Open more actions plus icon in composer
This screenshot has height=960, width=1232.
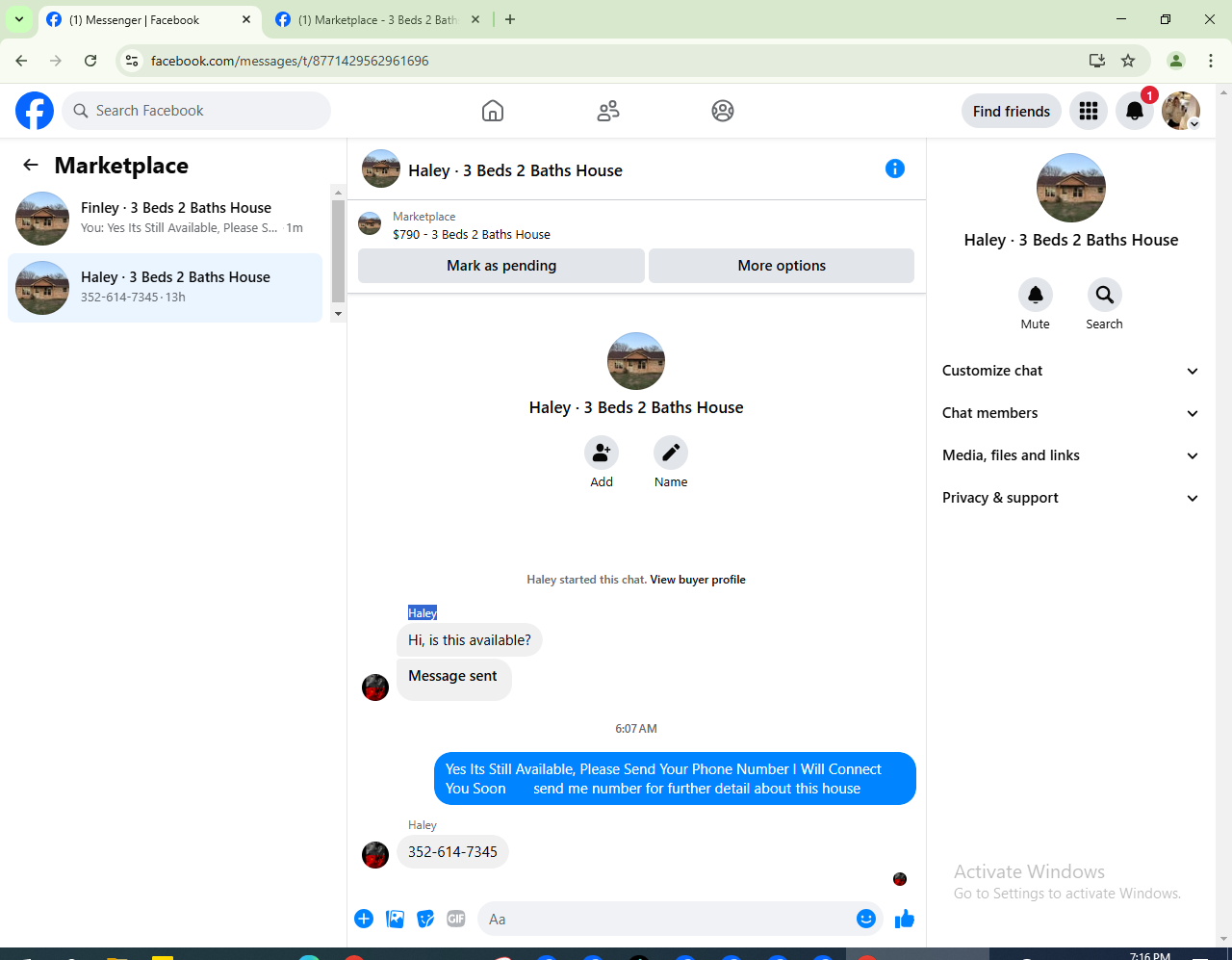tap(364, 919)
